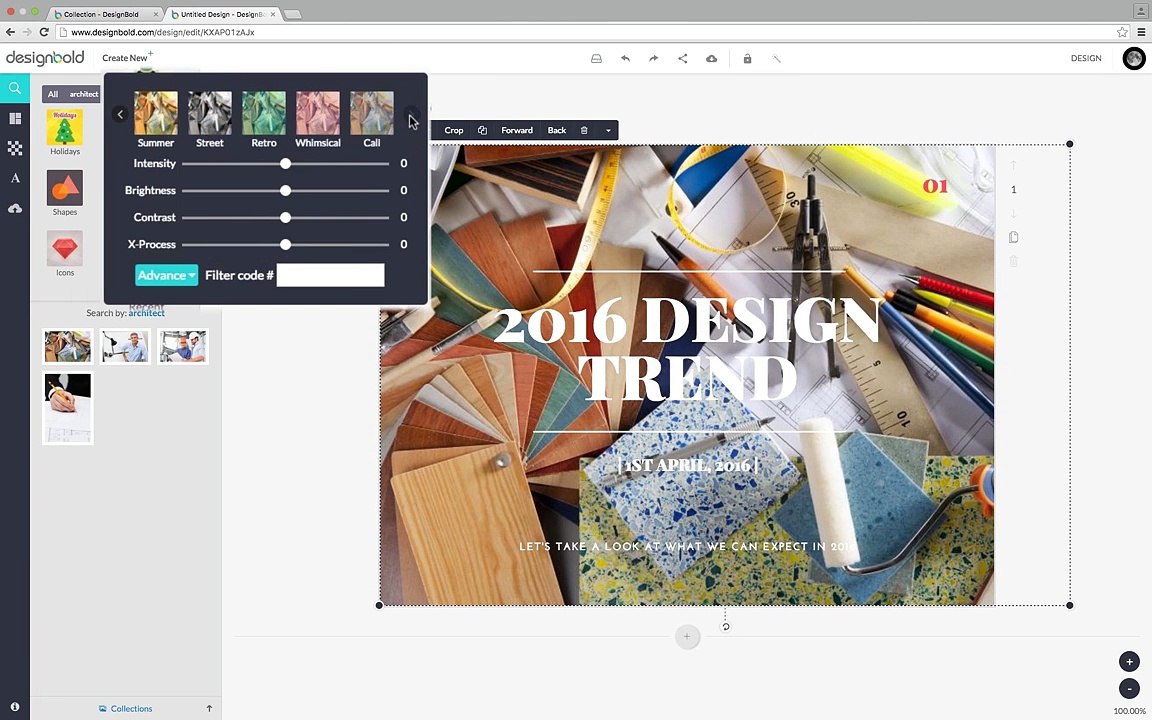1152x720 pixels.
Task: Open the user profile avatar
Action: coord(1134,58)
